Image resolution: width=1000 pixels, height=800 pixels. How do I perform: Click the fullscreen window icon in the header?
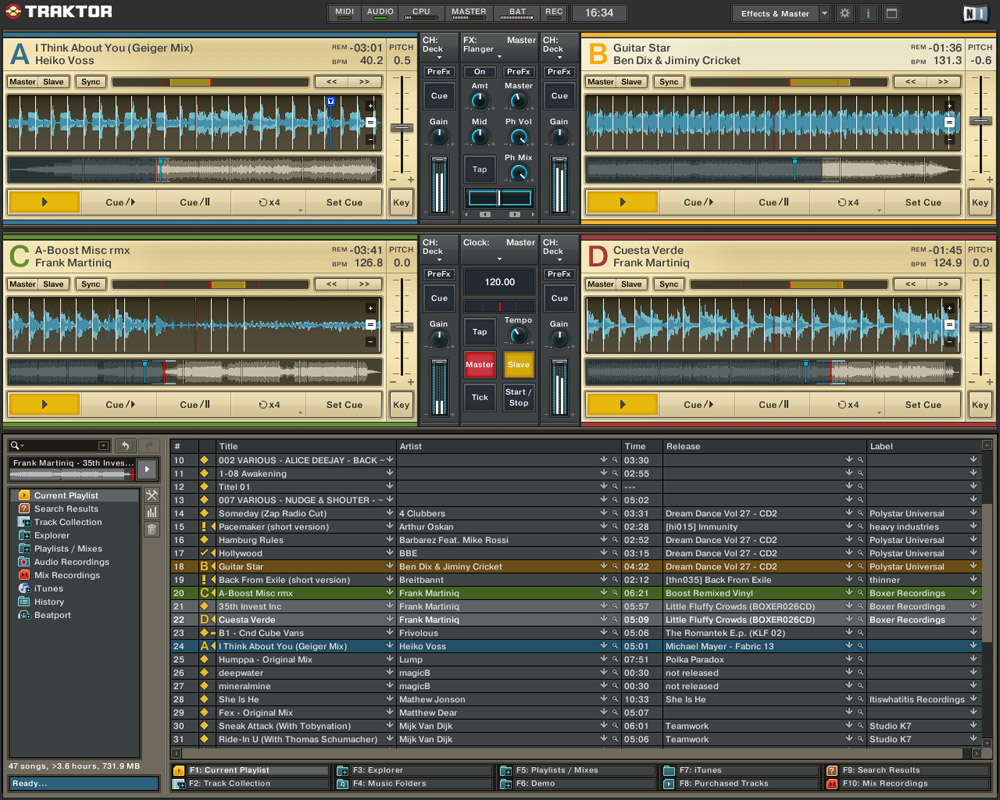point(891,14)
